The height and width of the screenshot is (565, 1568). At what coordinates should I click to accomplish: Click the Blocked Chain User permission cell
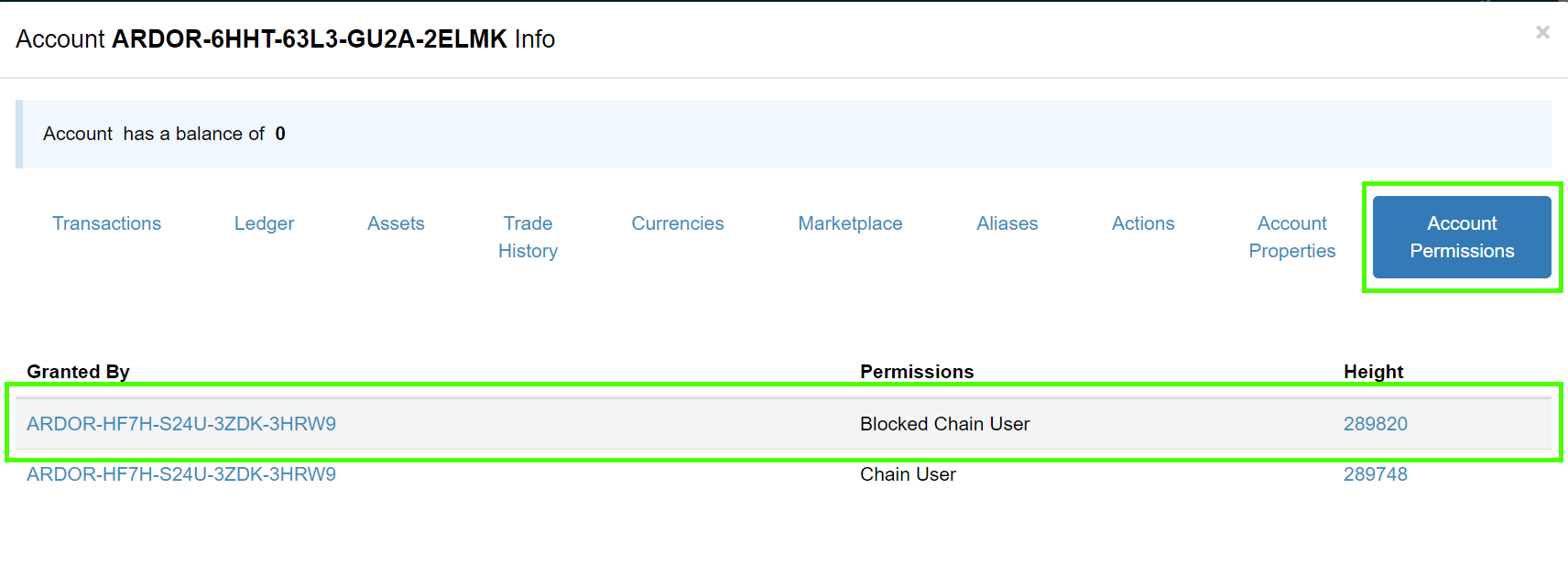944,424
